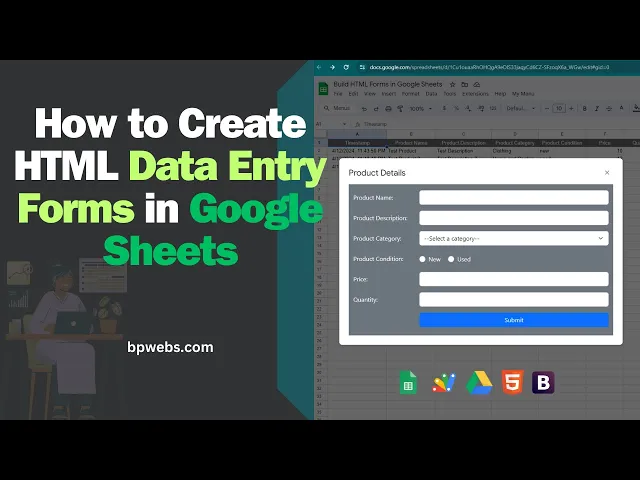Undo the last action
640x480 pixels.
click(x=364, y=109)
